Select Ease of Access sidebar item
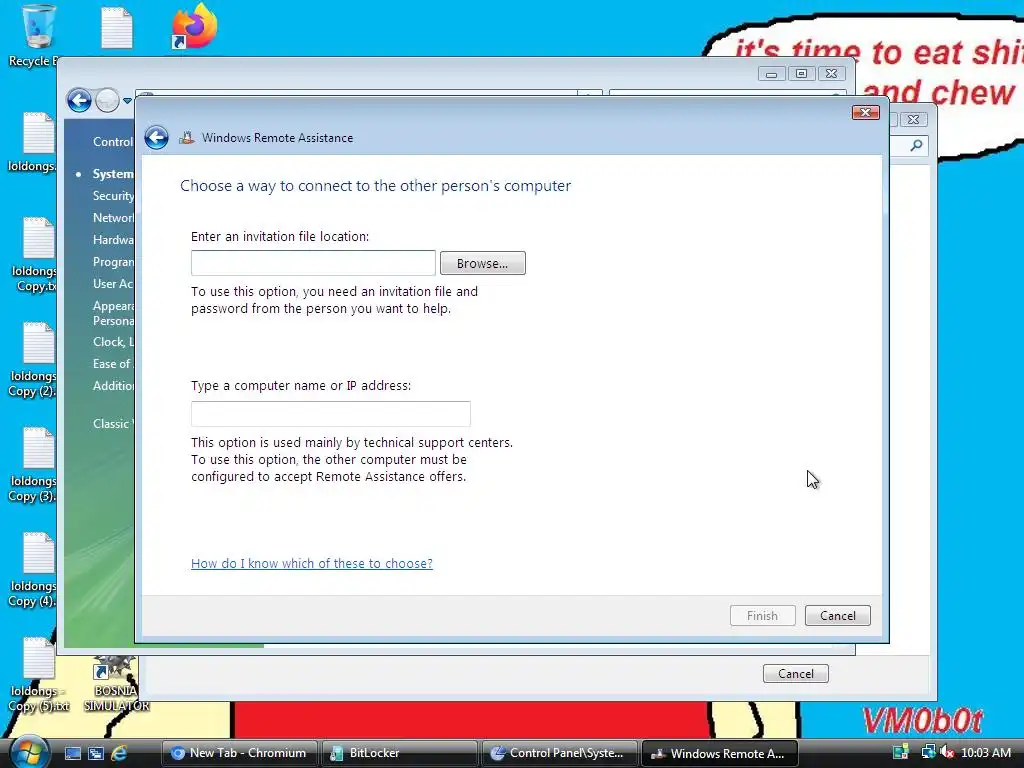 (113, 364)
